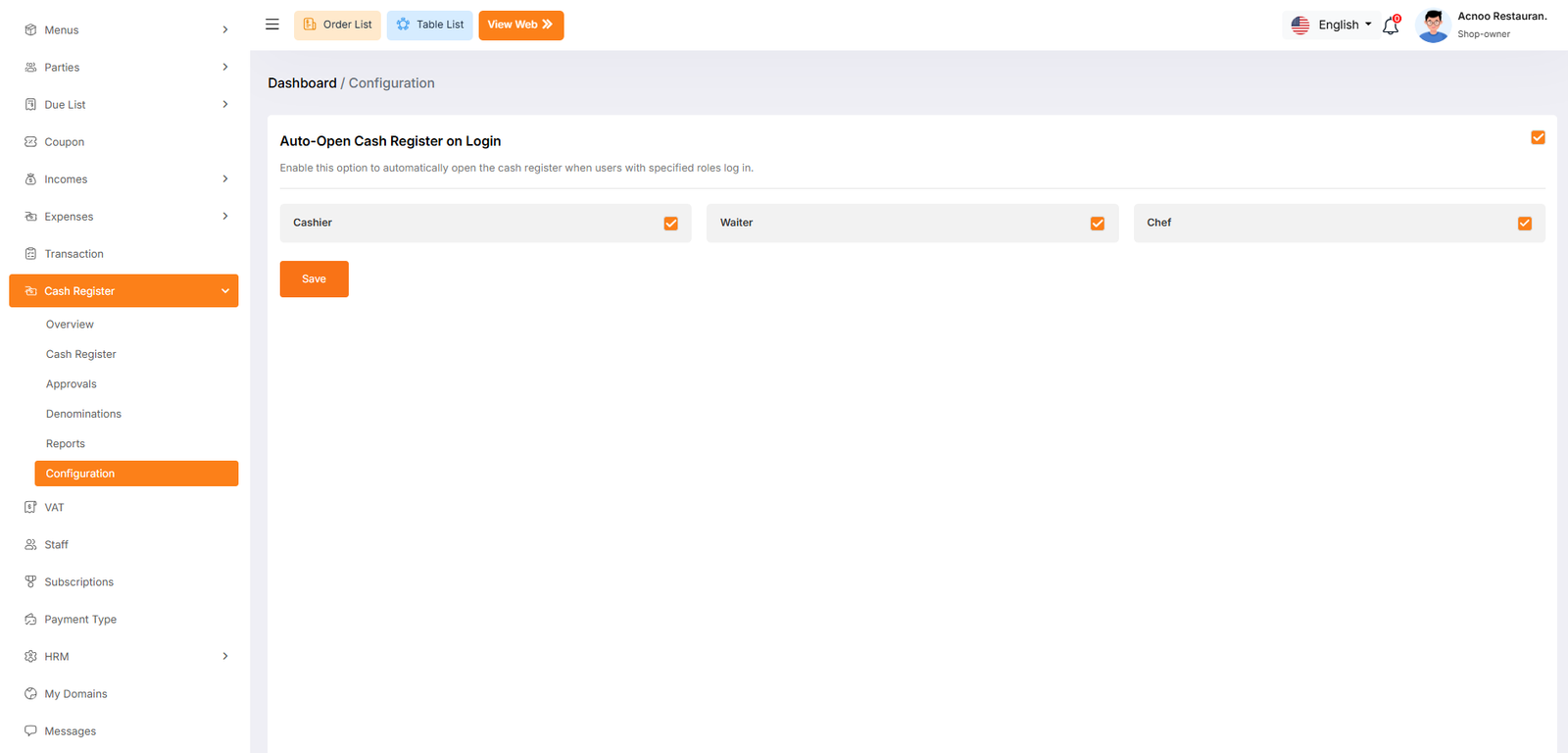The width and height of the screenshot is (1568, 753).
Task: Click the View Web button
Action: click(x=520, y=25)
